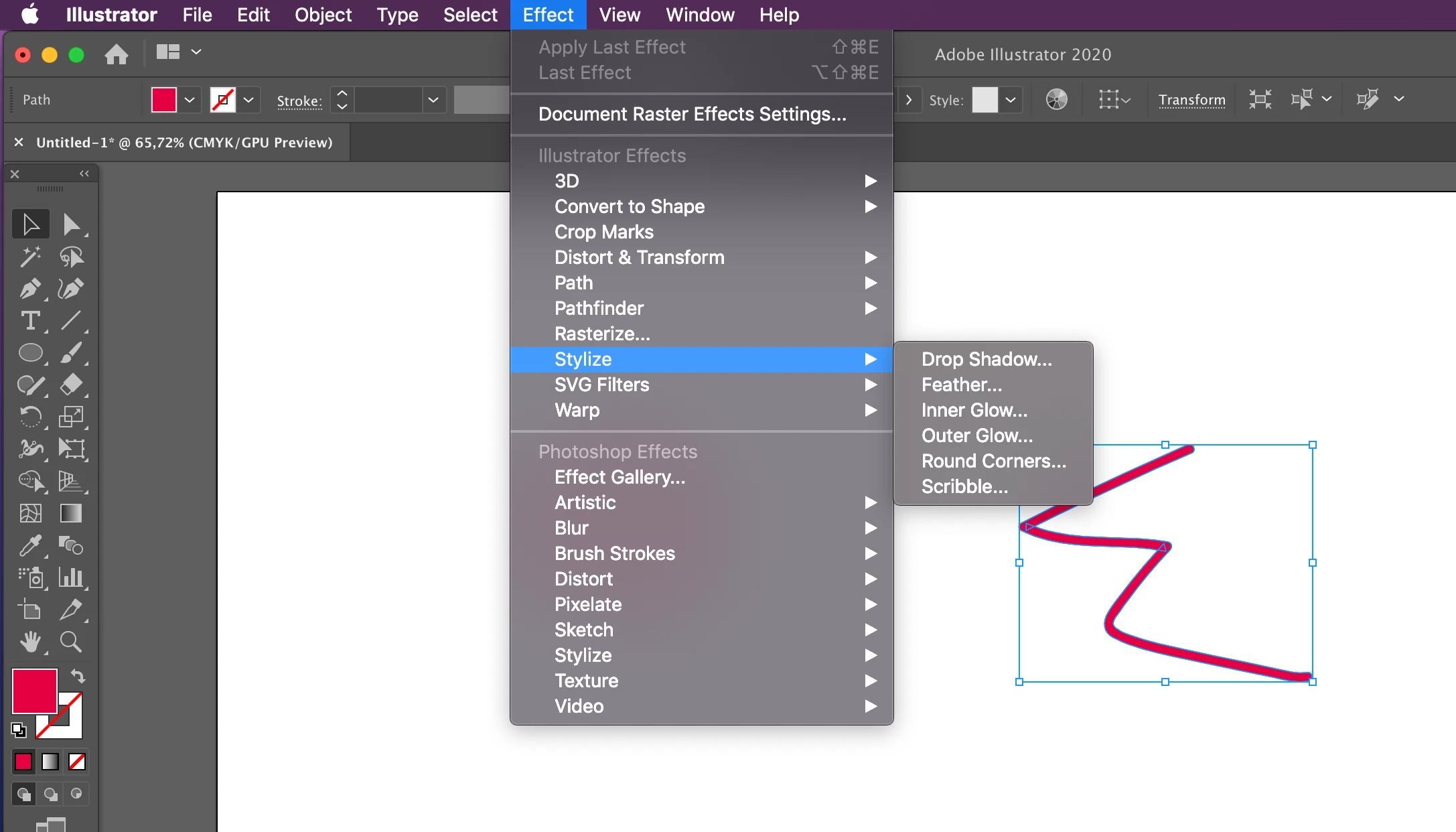Screen dimensions: 1456x832
Task: Click the red fill color swatch in toolbox
Action: (34, 691)
